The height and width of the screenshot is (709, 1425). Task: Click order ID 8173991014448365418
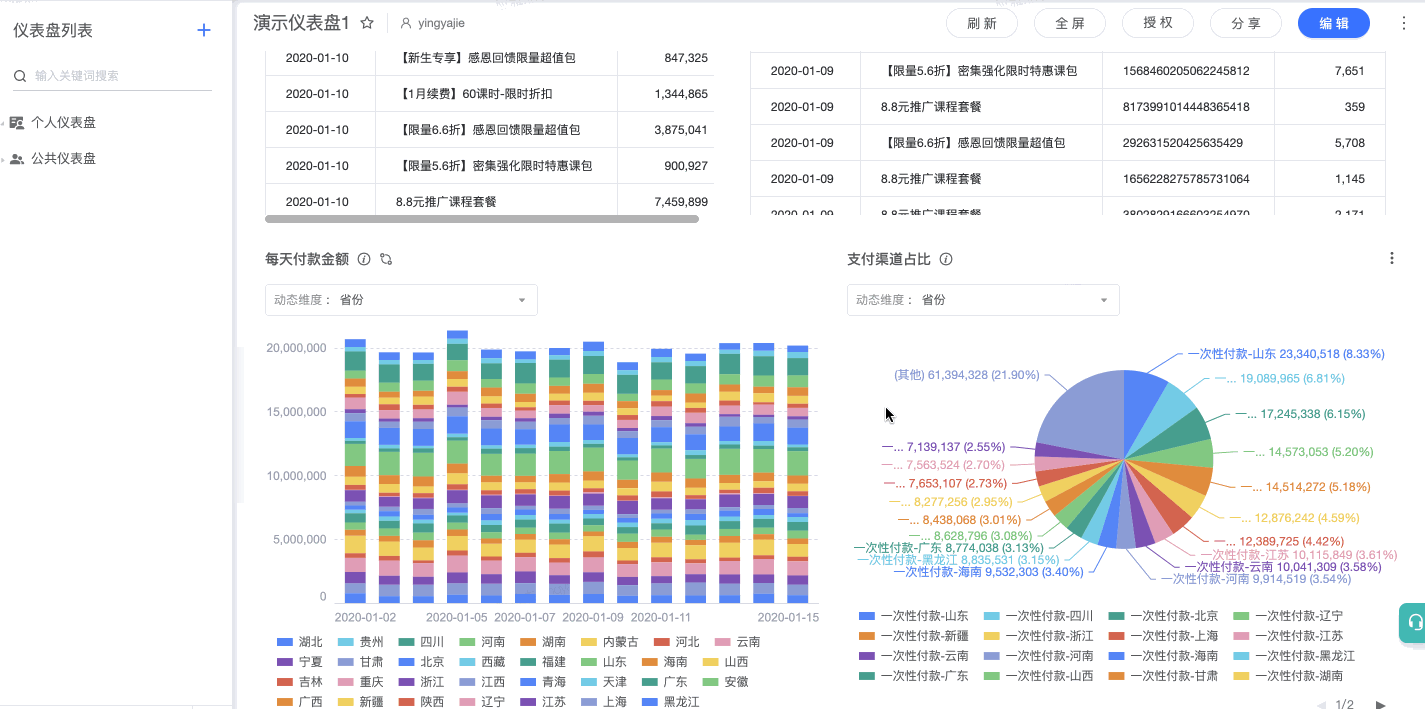click(x=1186, y=107)
